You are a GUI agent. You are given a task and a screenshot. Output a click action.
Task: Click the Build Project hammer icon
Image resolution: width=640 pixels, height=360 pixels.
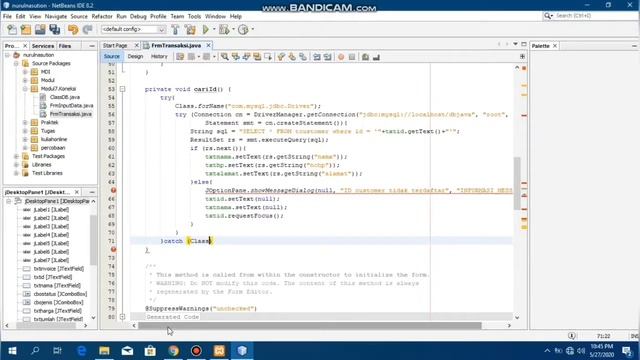[175, 29]
